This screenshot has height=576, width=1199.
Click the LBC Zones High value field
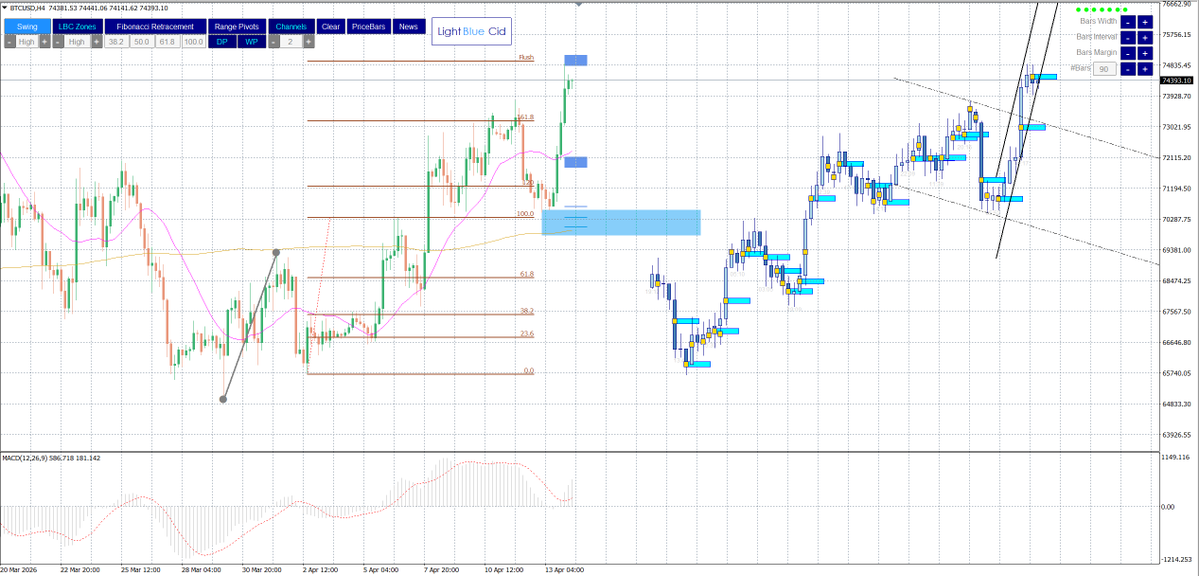click(x=77, y=41)
